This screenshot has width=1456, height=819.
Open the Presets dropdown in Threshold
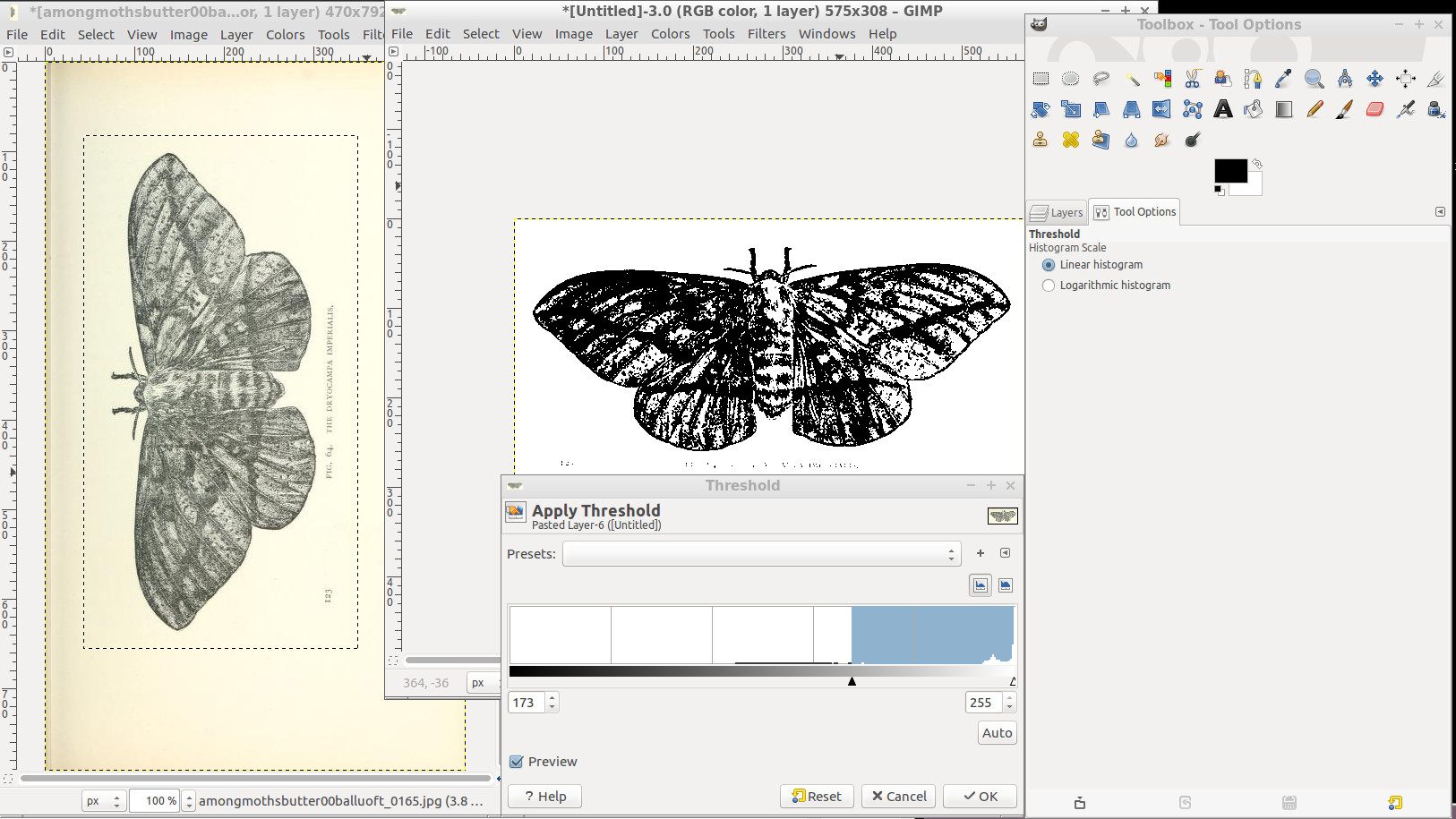761,554
